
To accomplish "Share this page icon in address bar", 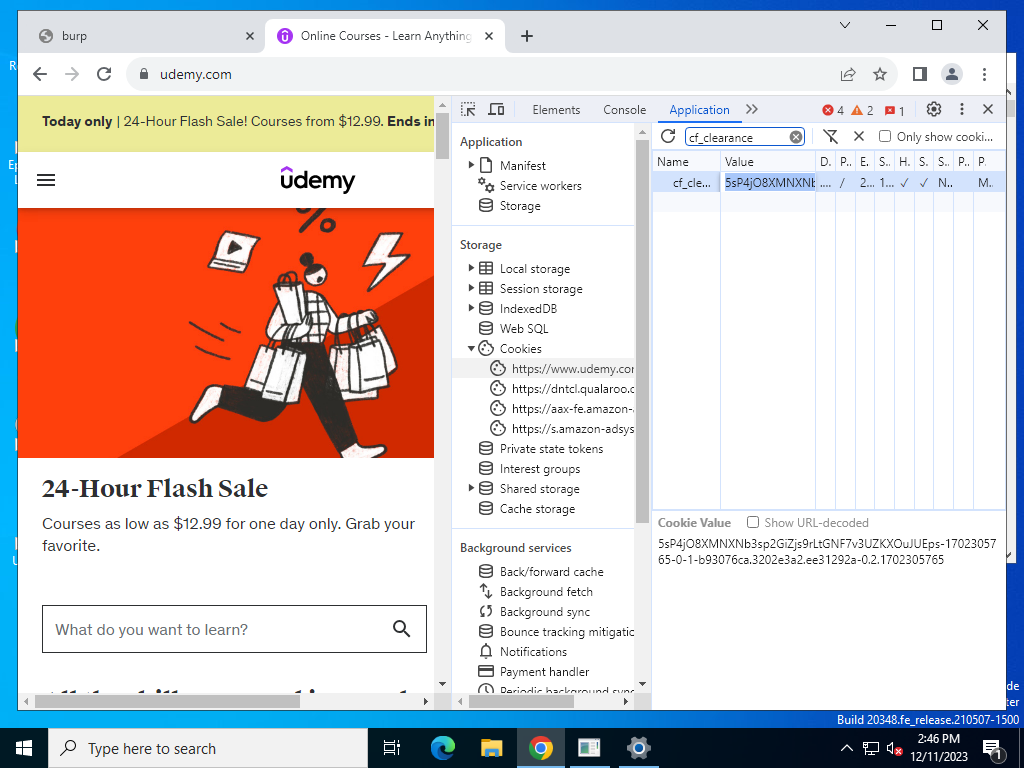I will point(848,74).
